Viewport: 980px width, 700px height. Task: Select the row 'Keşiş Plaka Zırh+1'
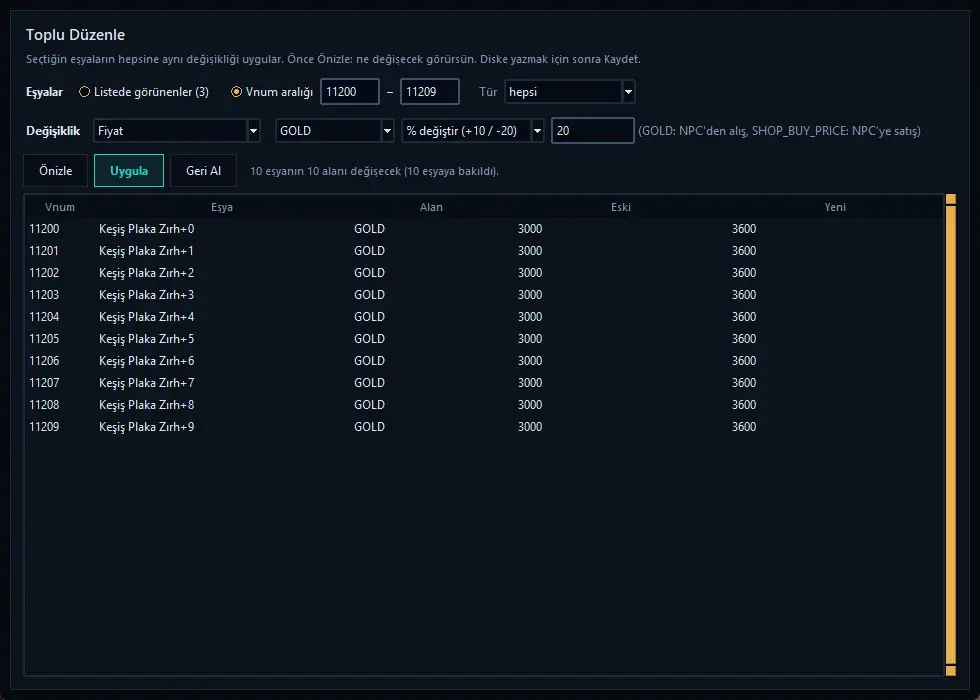pyautogui.click(x=484, y=251)
